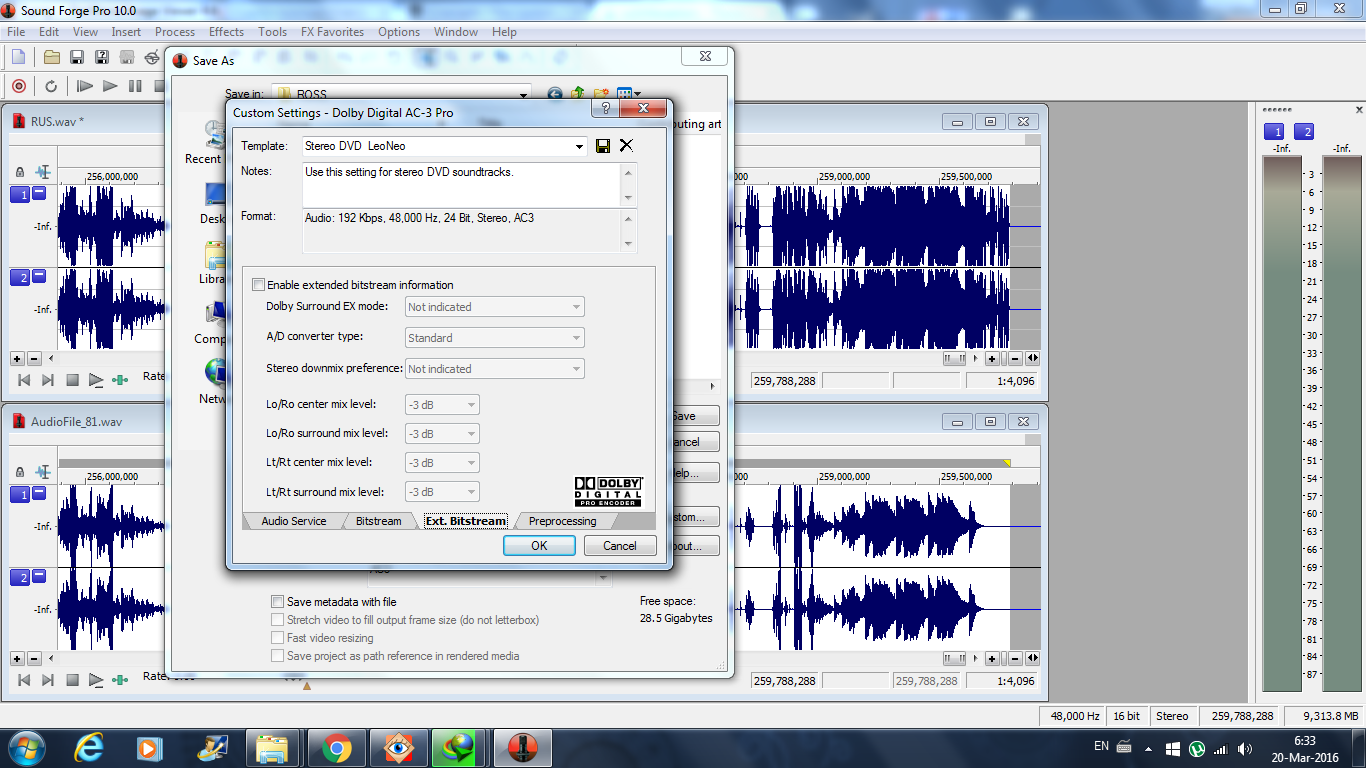This screenshot has width=1366, height=768.
Task: Click the Open folder toolbar icon
Action: point(51,58)
